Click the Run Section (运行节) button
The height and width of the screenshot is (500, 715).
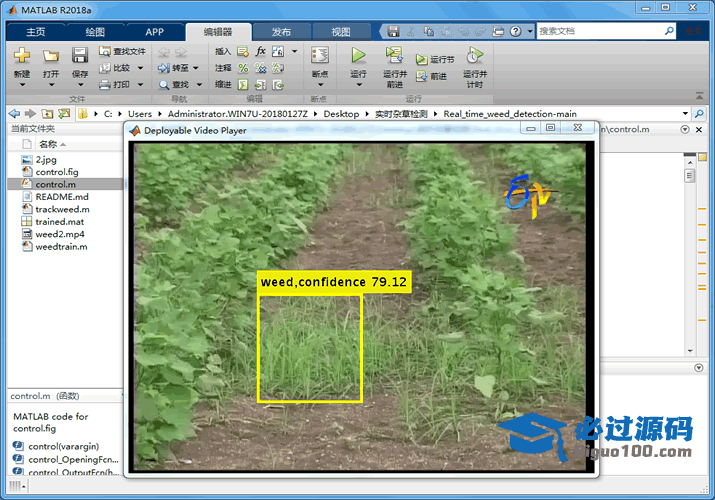435,60
